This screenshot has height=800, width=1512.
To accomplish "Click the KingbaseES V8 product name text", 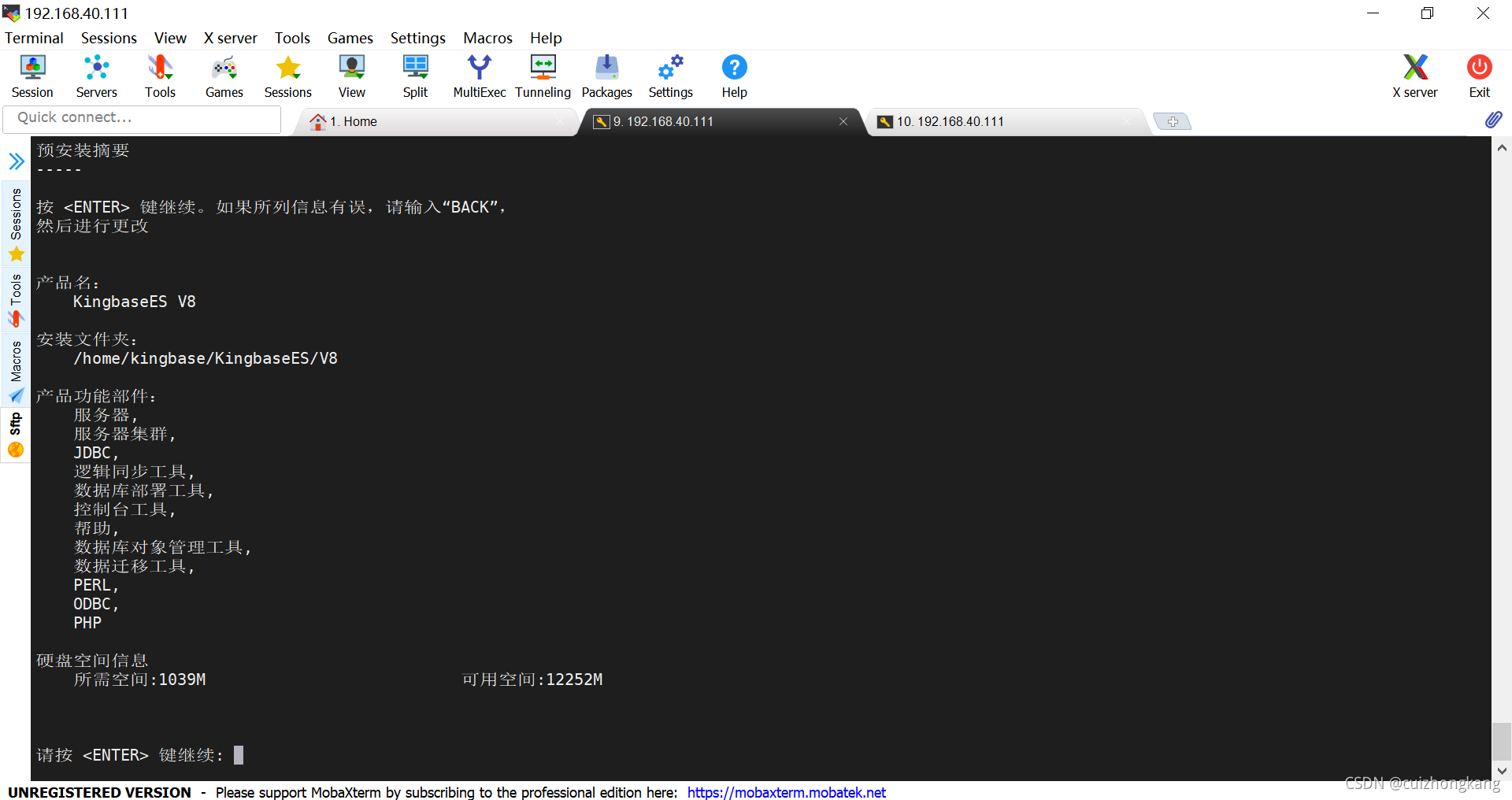I will point(135,302).
